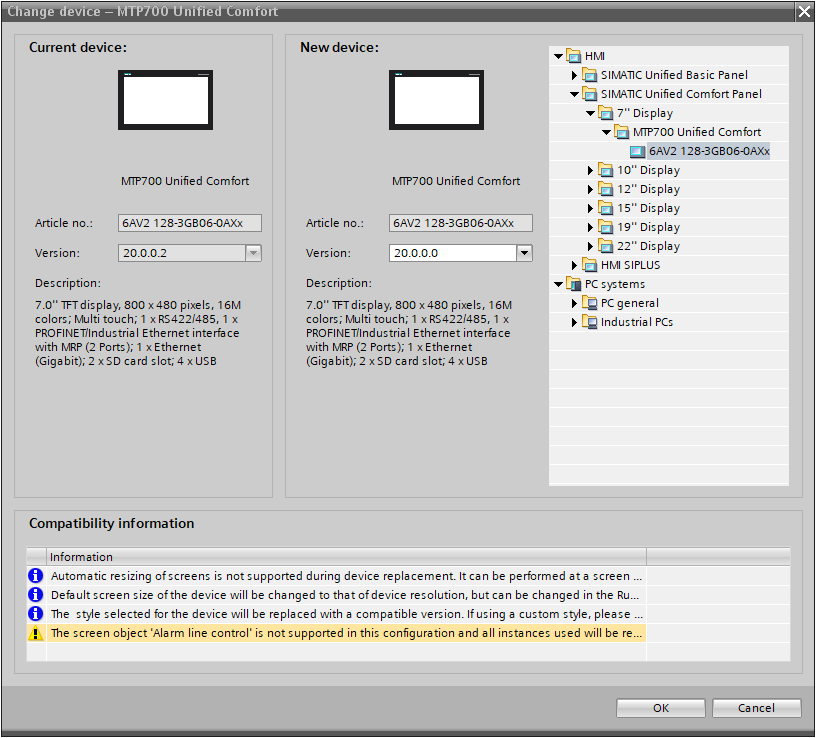Image resolution: width=816 pixels, height=738 pixels.
Task: Select the HMI SIPLUS tree label
Action: point(630,265)
